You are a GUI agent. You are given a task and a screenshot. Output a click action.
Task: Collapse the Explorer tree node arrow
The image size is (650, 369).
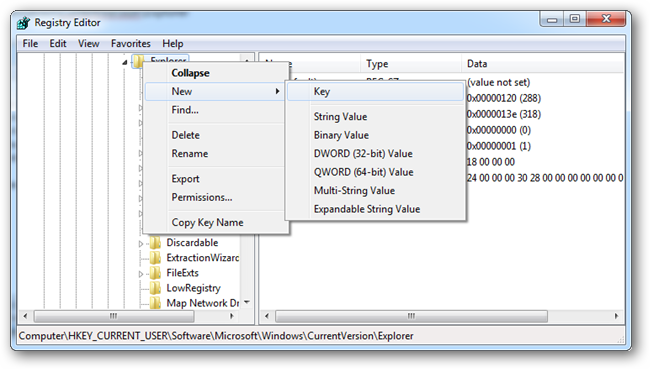click(x=125, y=62)
